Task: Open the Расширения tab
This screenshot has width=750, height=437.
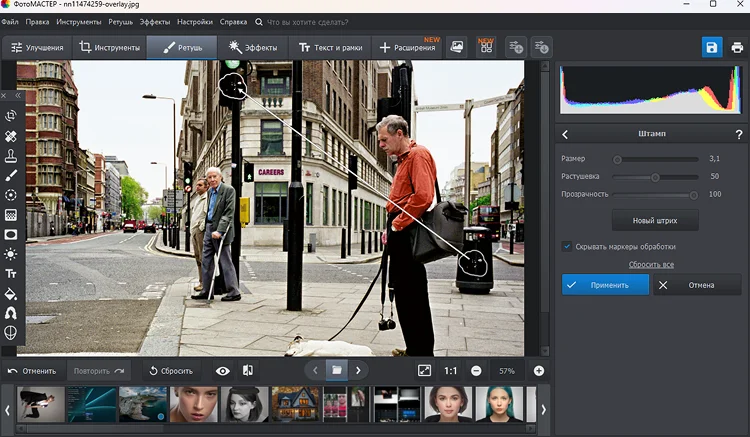Action: [x=408, y=47]
